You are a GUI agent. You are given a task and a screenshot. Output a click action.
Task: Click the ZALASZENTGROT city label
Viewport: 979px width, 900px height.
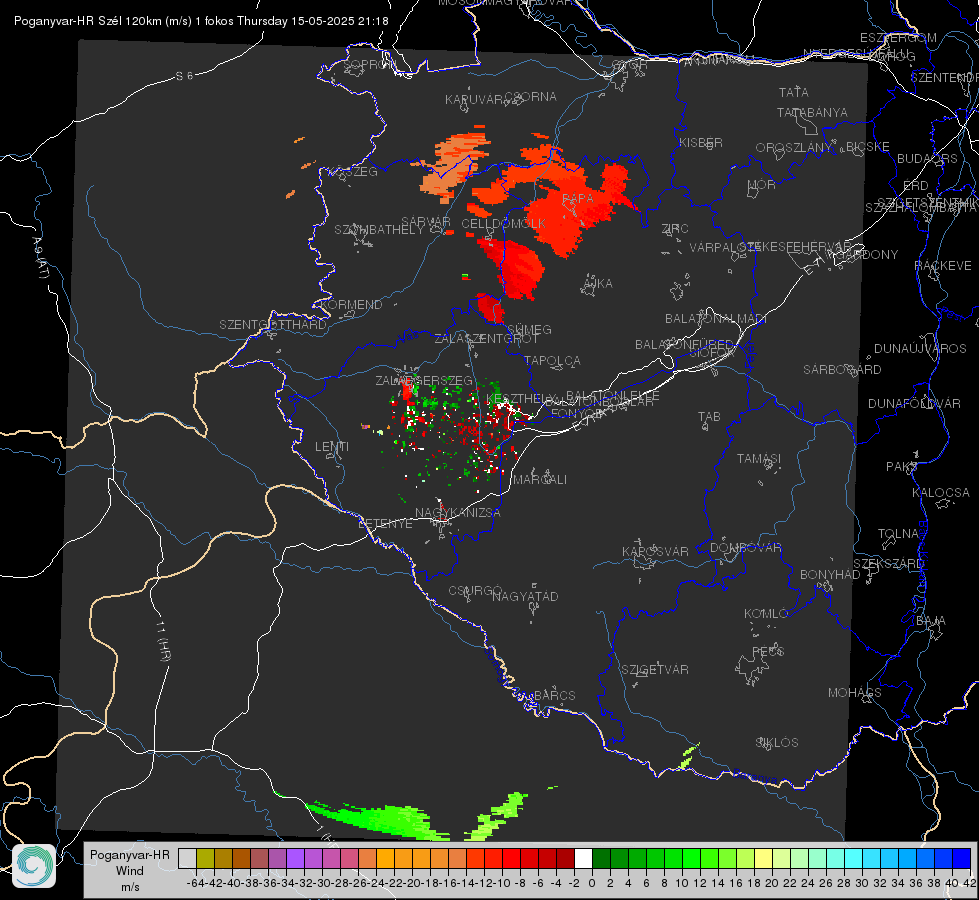point(486,339)
